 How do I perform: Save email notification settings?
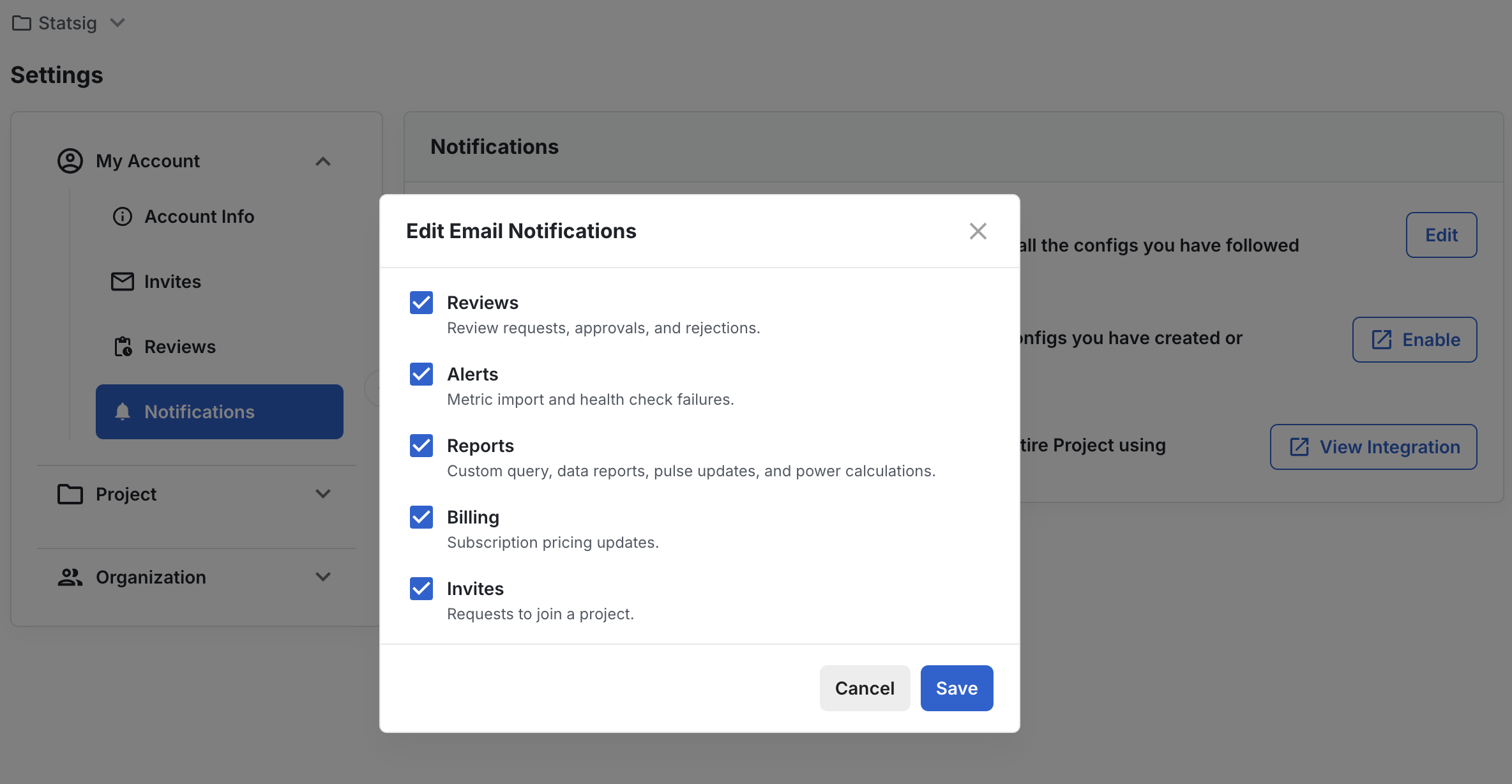point(956,688)
